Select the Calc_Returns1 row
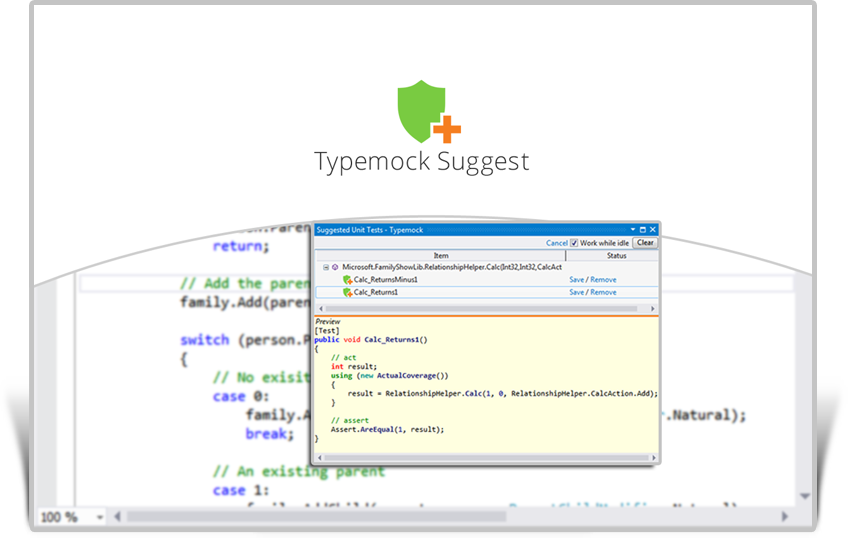This screenshot has width=848, height=538. click(487, 292)
